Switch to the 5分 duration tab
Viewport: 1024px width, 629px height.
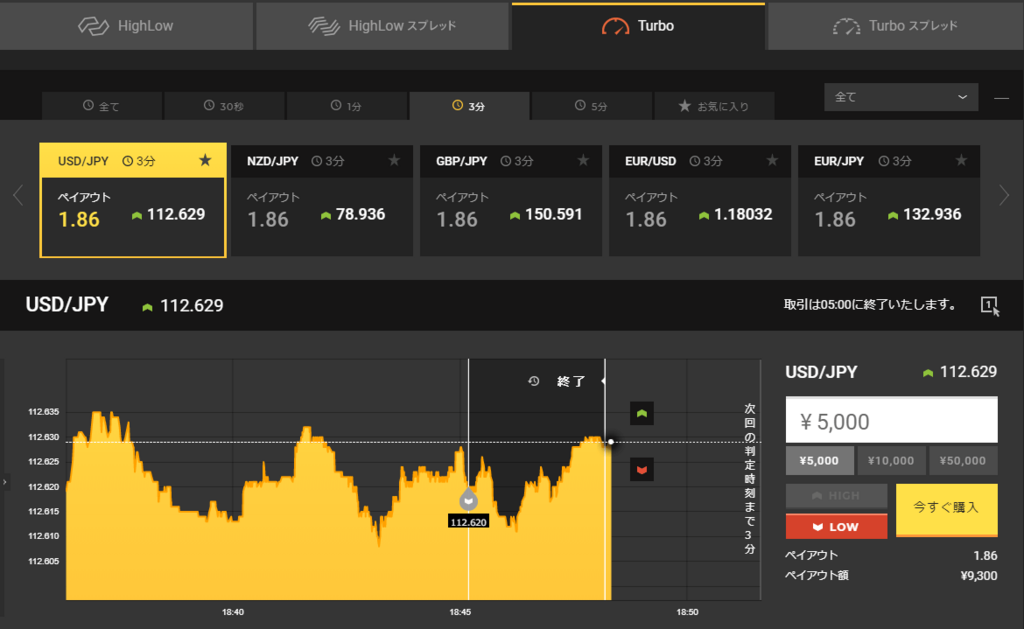[x=591, y=105]
